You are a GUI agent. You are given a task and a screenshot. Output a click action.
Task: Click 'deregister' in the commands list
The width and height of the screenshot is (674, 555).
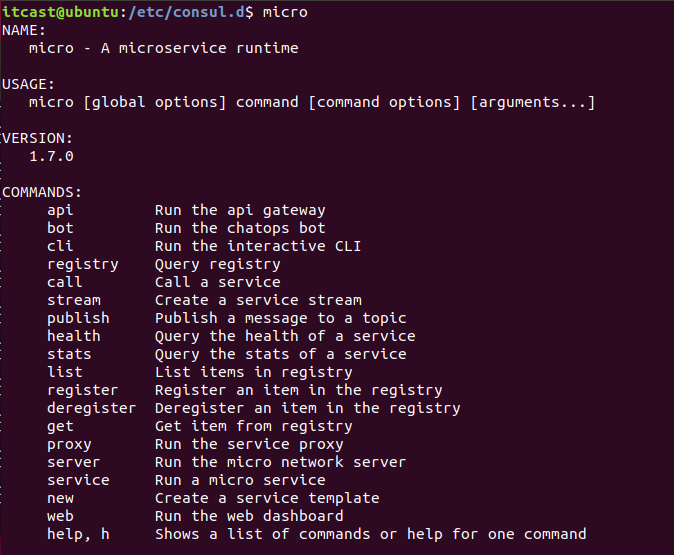[x=92, y=408]
